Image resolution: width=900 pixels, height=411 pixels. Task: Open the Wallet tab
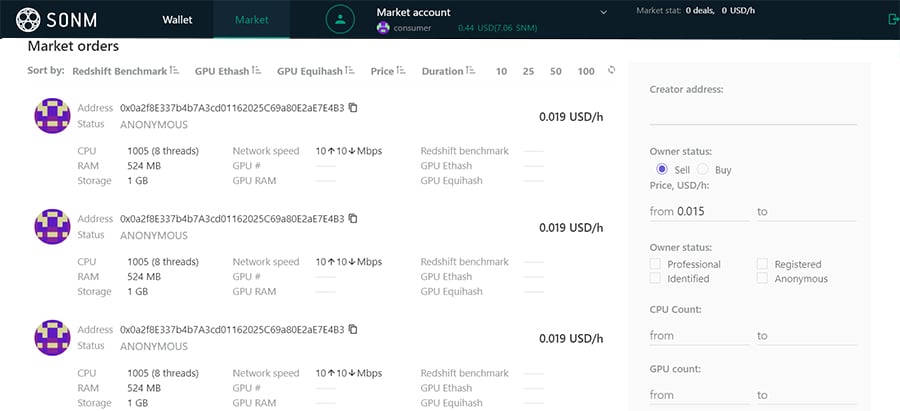177,19
